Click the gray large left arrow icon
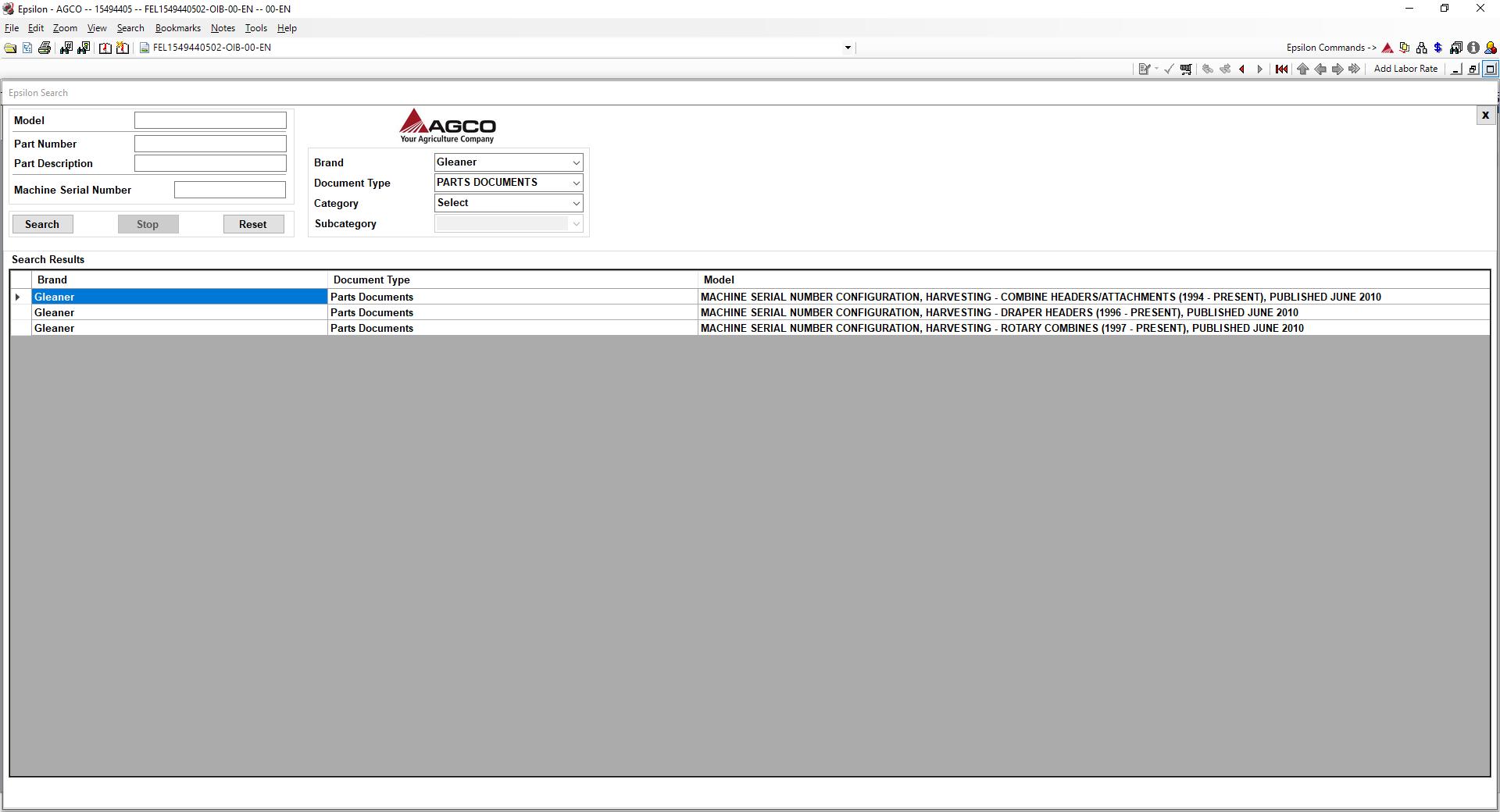1500x812 pixels. point(1320,69)
